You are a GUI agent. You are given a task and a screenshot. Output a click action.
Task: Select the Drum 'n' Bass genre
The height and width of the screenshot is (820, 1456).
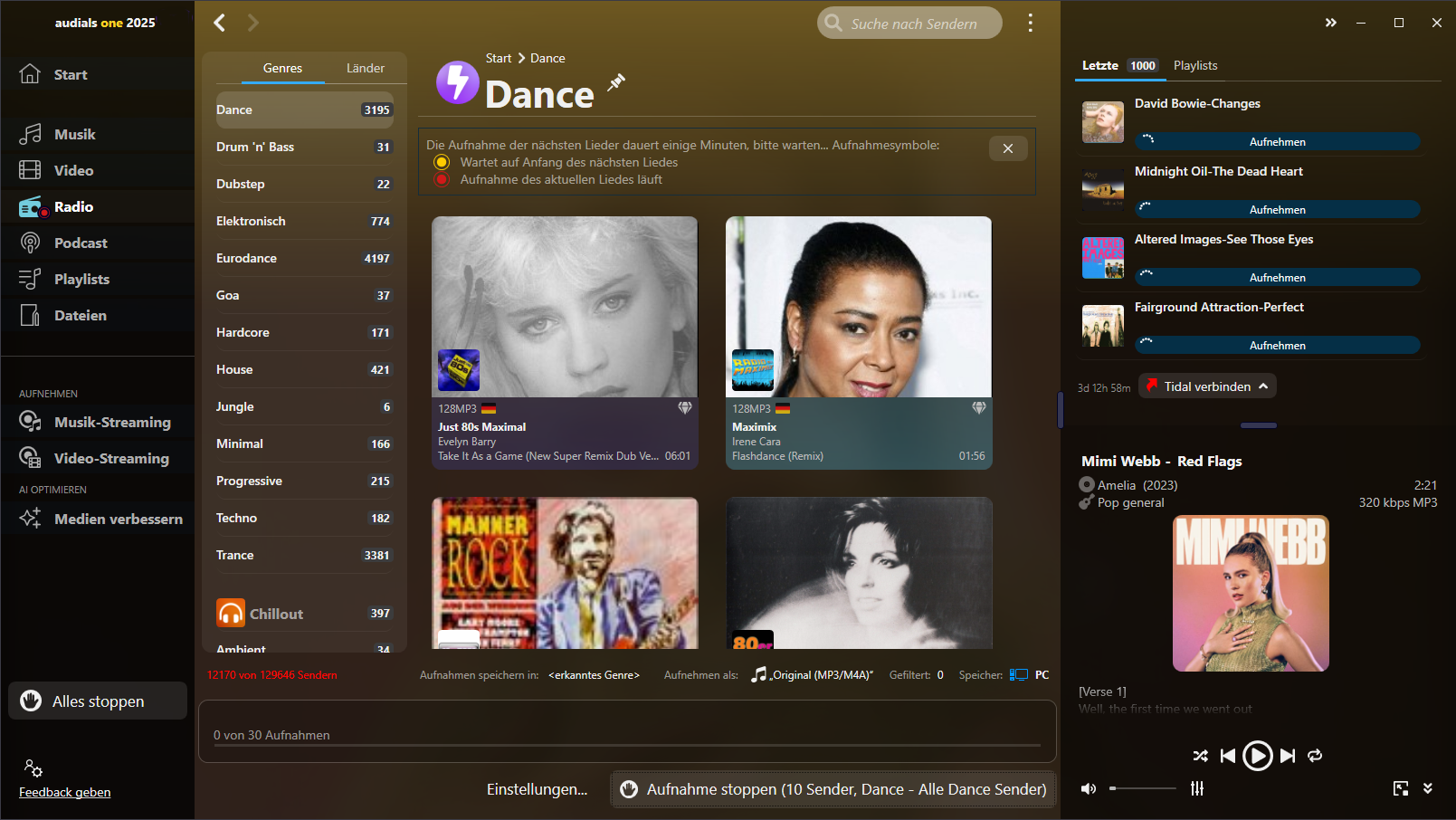(304, 147)
